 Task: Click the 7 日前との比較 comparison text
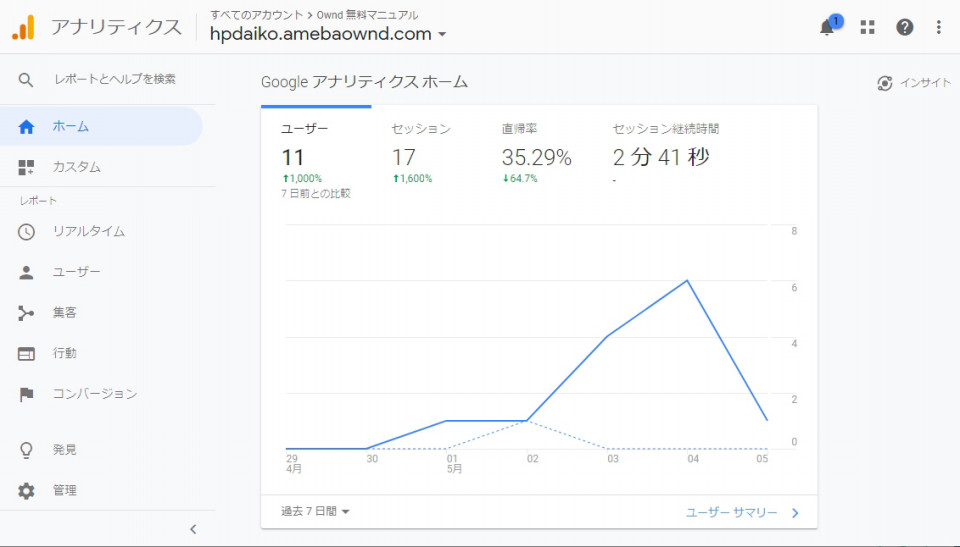(316, 194)
